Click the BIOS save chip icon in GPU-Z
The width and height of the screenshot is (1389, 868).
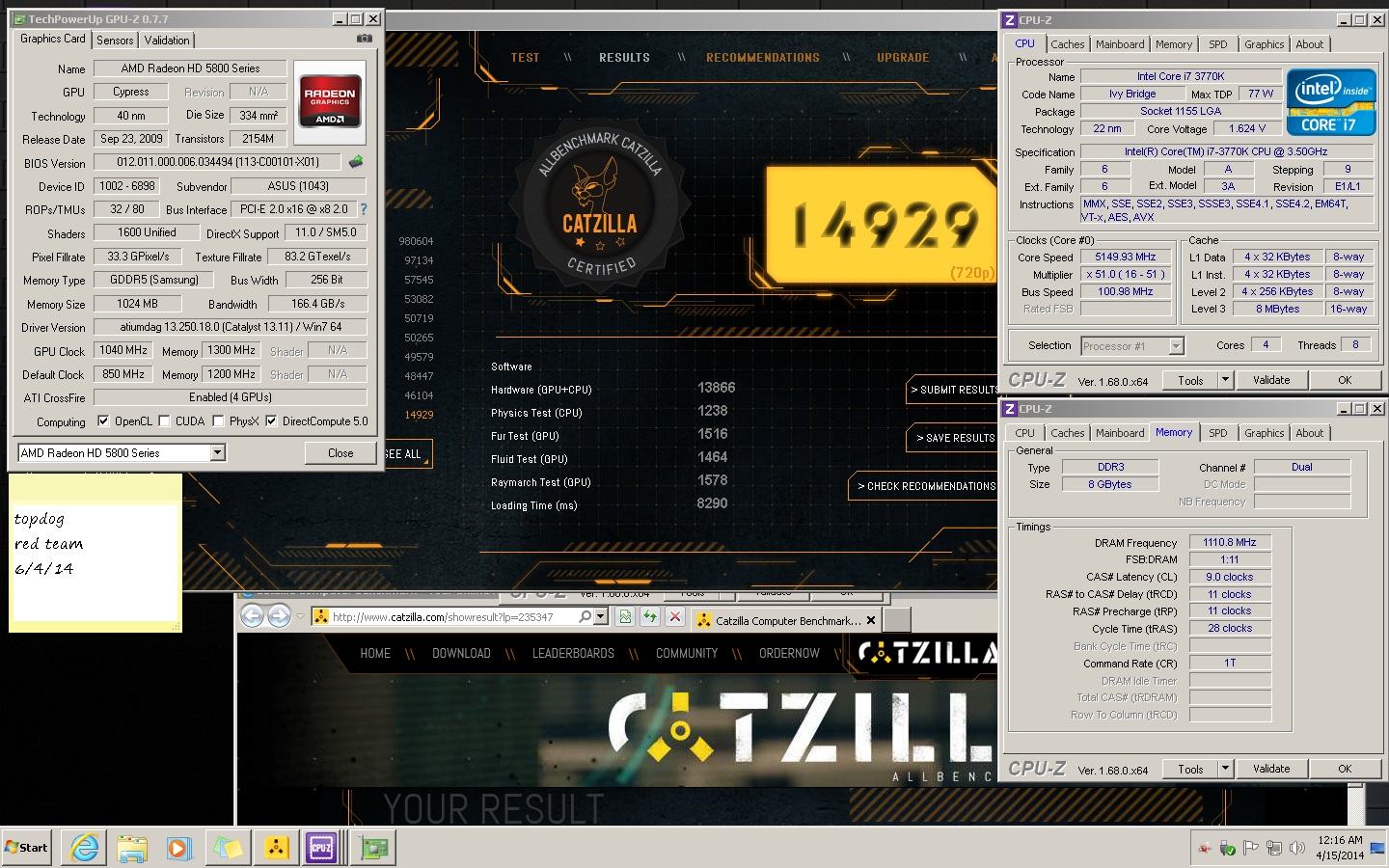[356, 162]
